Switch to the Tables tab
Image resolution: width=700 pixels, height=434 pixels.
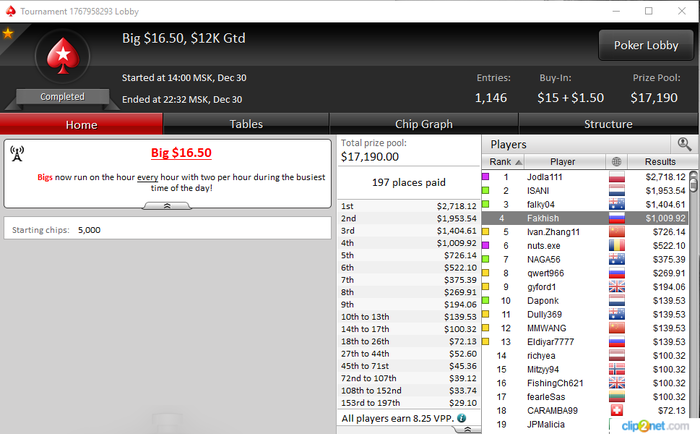pyautogui.click(x=246, y=124)
